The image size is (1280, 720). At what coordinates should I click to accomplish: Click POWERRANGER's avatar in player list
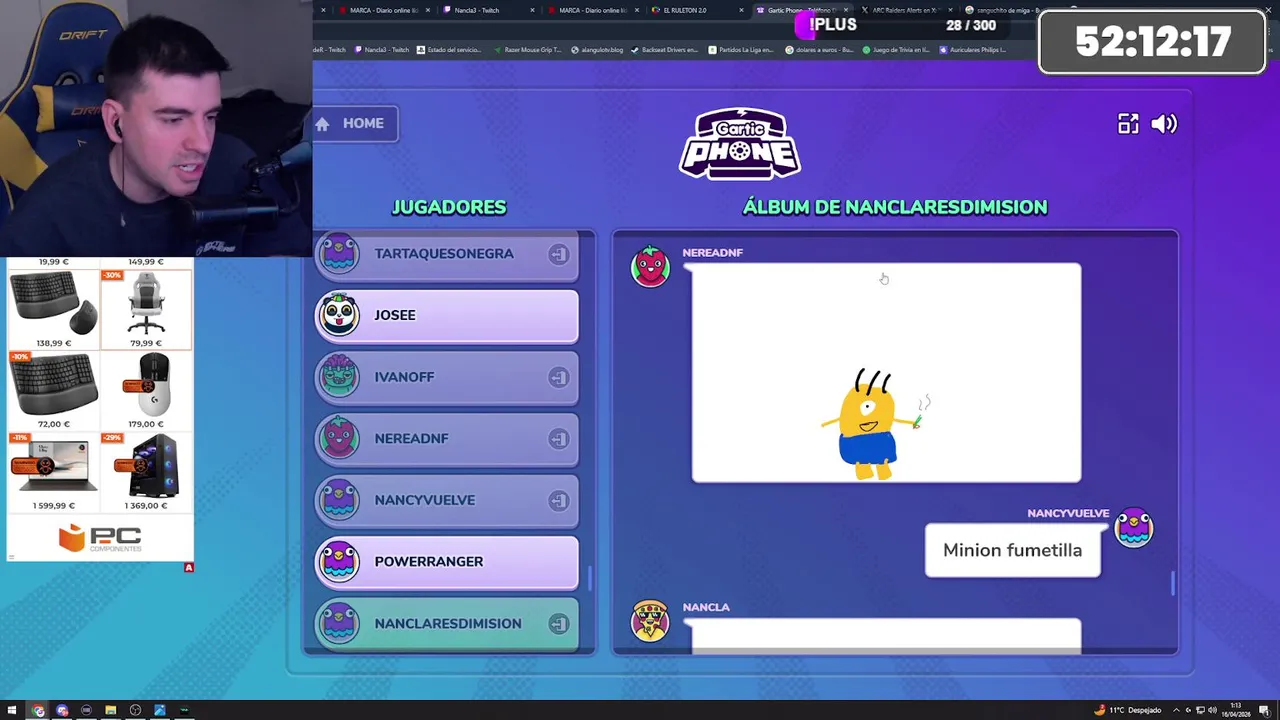339,562
